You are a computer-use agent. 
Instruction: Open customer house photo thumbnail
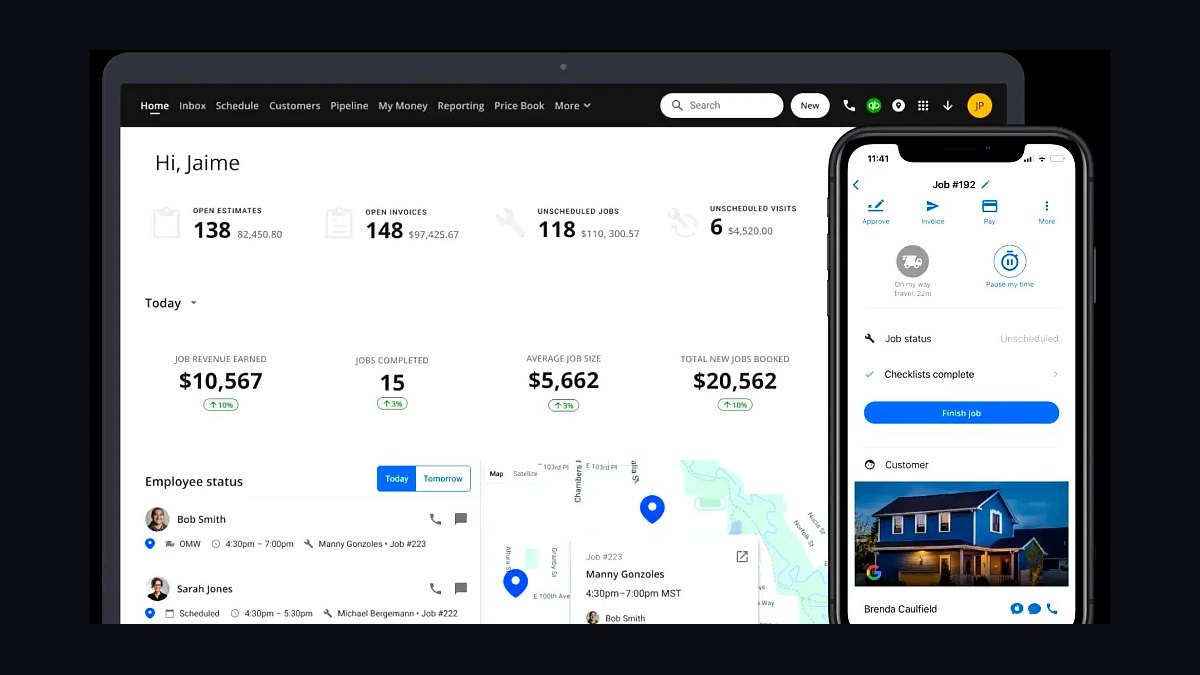point(961,534)
